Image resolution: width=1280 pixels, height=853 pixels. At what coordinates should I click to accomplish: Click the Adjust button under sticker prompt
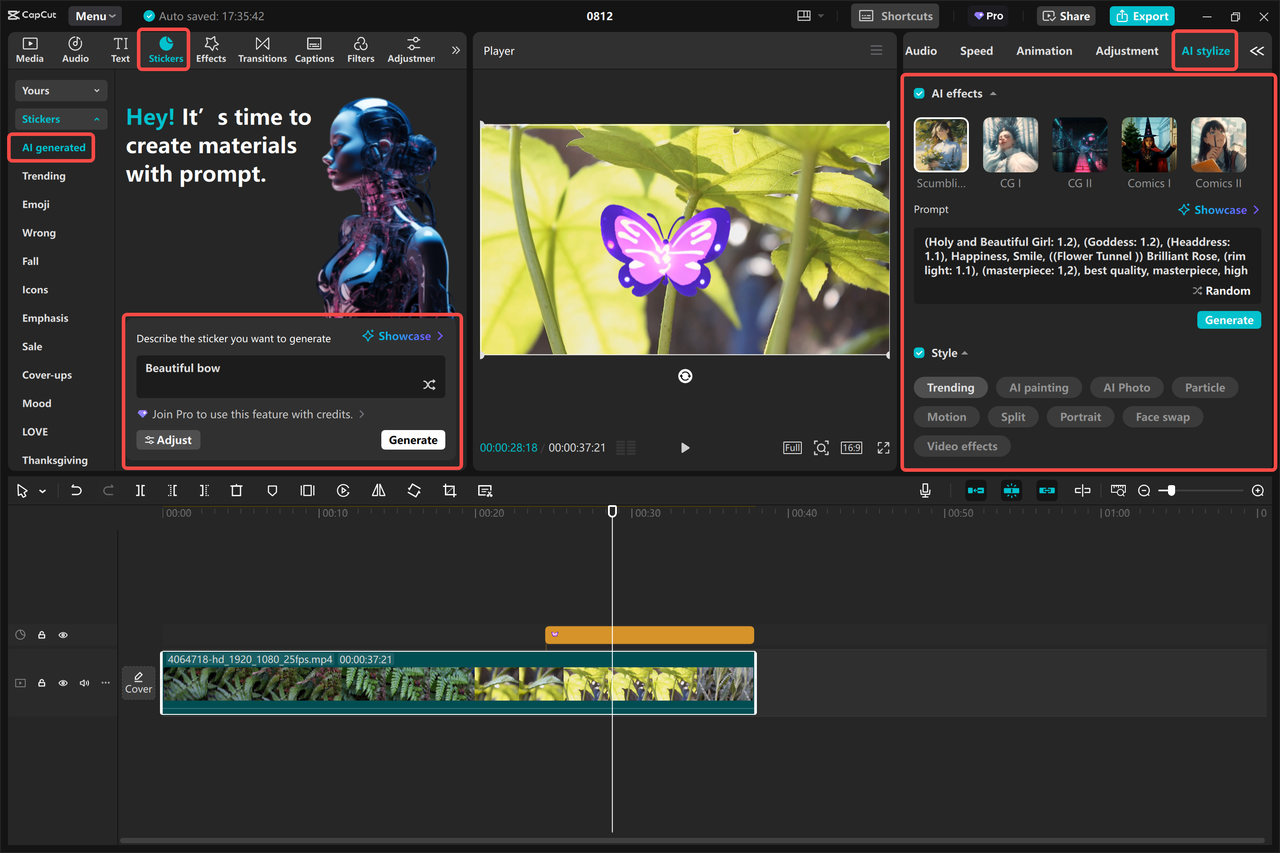coord(168,440)
